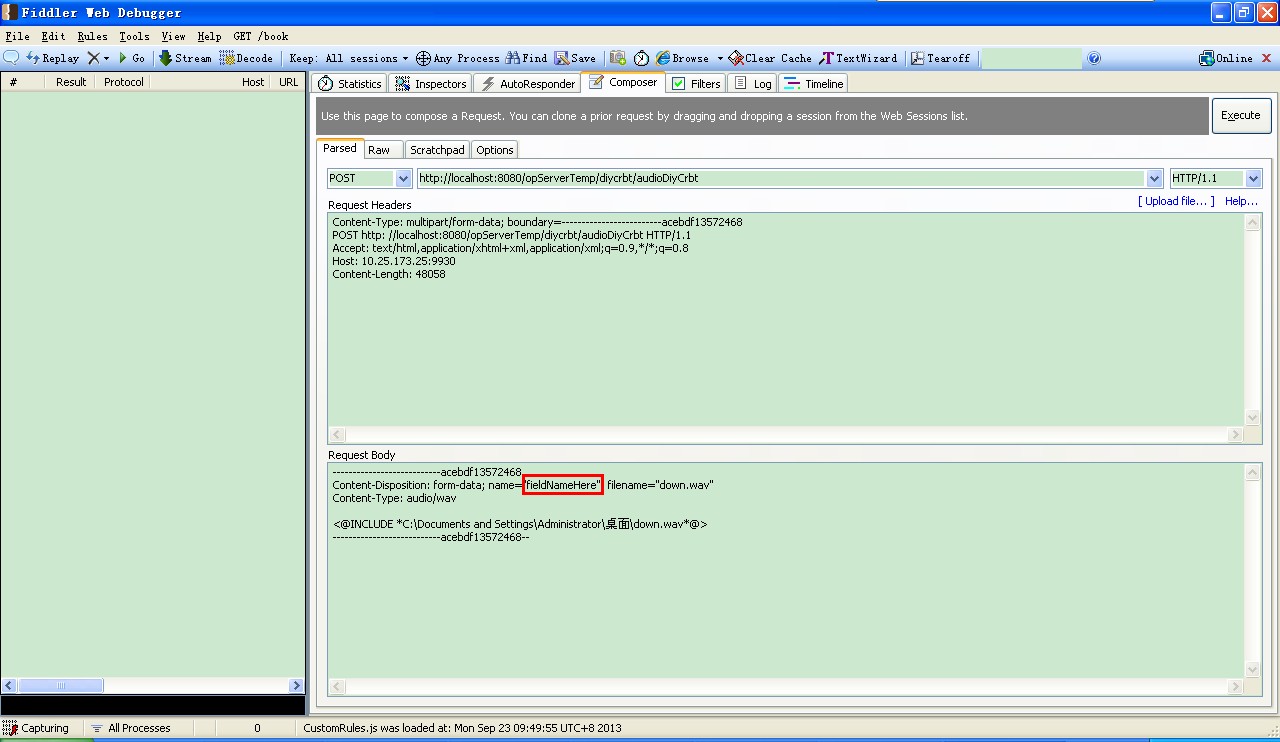Image resolution: width=1280 pixels, height=742 pixels.
Task: Click the blue help question icon
Action: [x=1094, y=58]
